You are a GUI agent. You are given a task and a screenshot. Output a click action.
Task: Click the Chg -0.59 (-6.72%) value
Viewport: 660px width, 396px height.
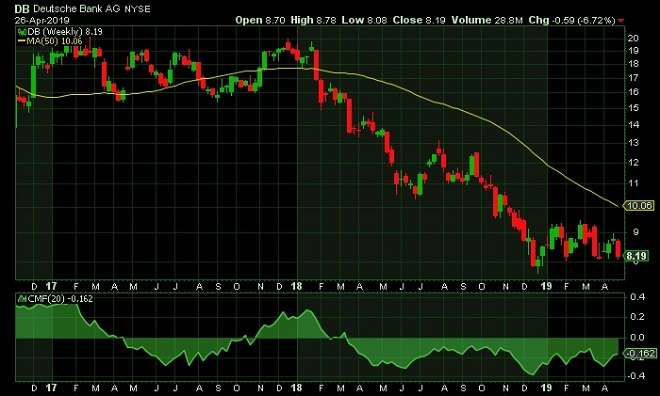point(572,20)
